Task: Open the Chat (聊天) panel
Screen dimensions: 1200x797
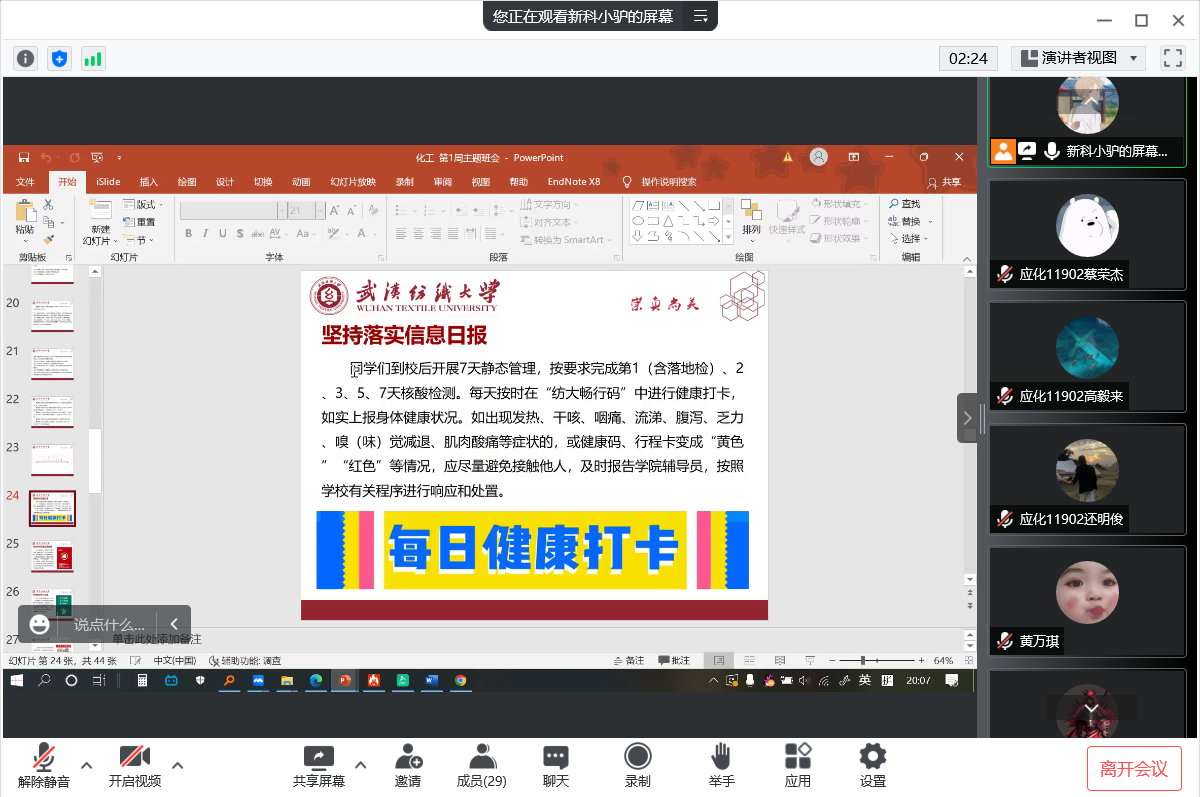Action: click(x=556, y=765)
